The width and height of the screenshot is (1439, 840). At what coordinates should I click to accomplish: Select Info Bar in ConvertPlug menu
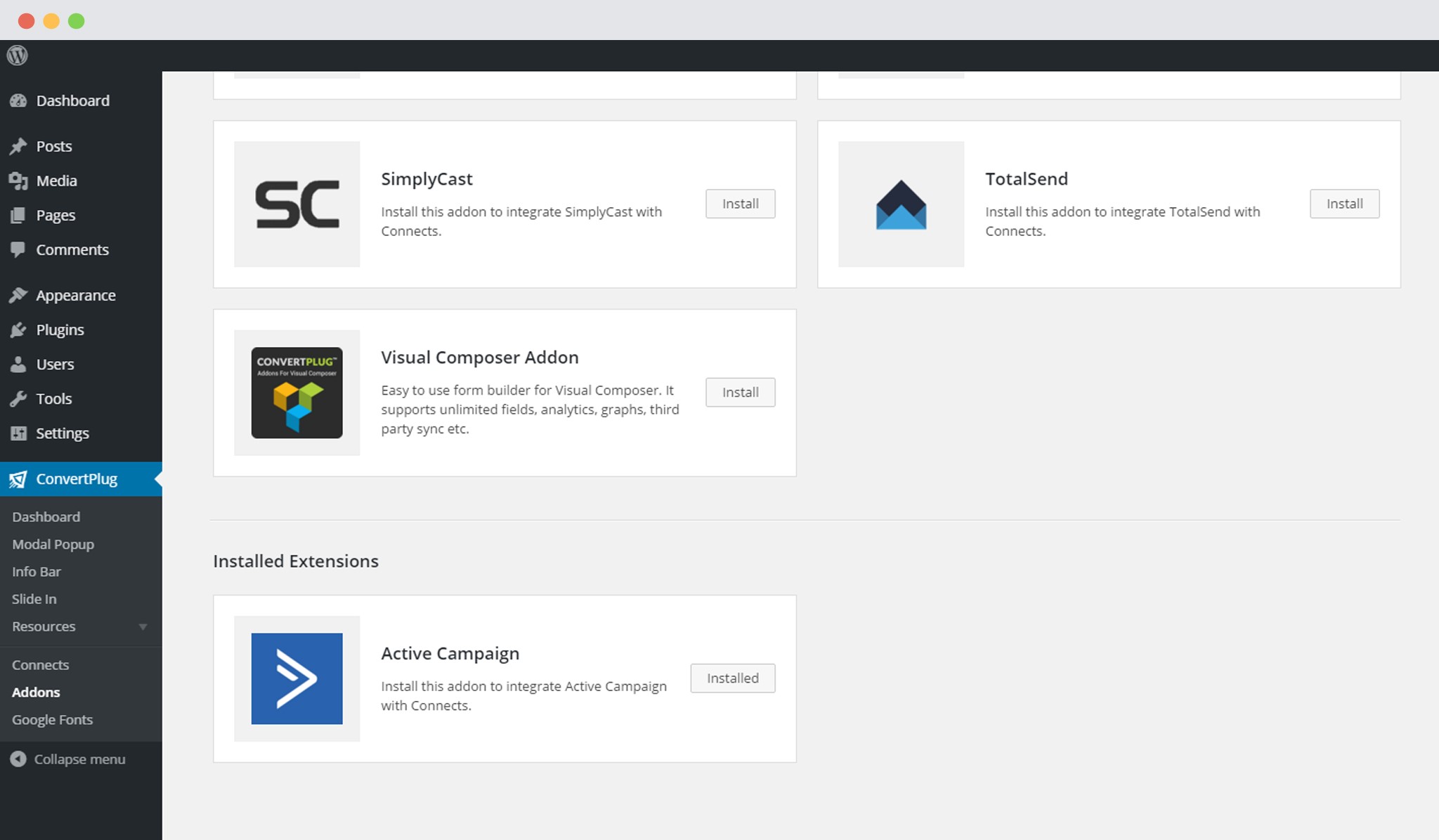pyautogui.click(x=36, y=571)
